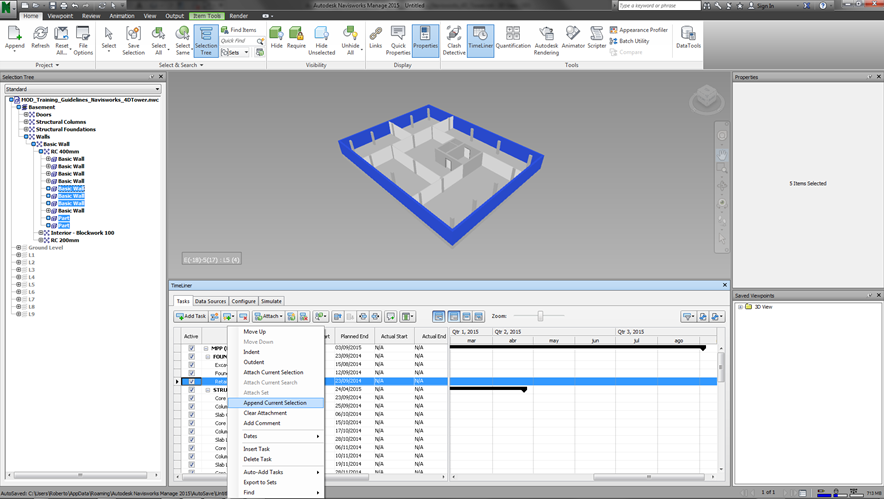Viewport: 884px width, 499px height.
Task: Toggle Active checkbox for date 24/04/2015 row
Action: click(192, 390)
